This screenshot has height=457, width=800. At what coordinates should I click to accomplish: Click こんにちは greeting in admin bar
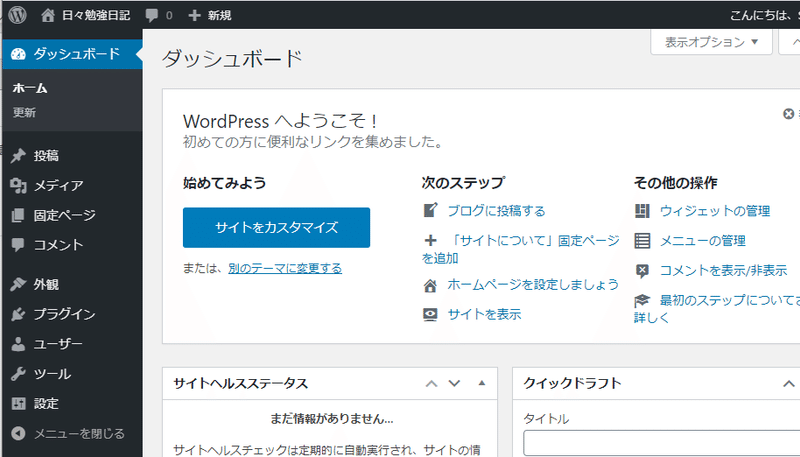click(764, 15)
